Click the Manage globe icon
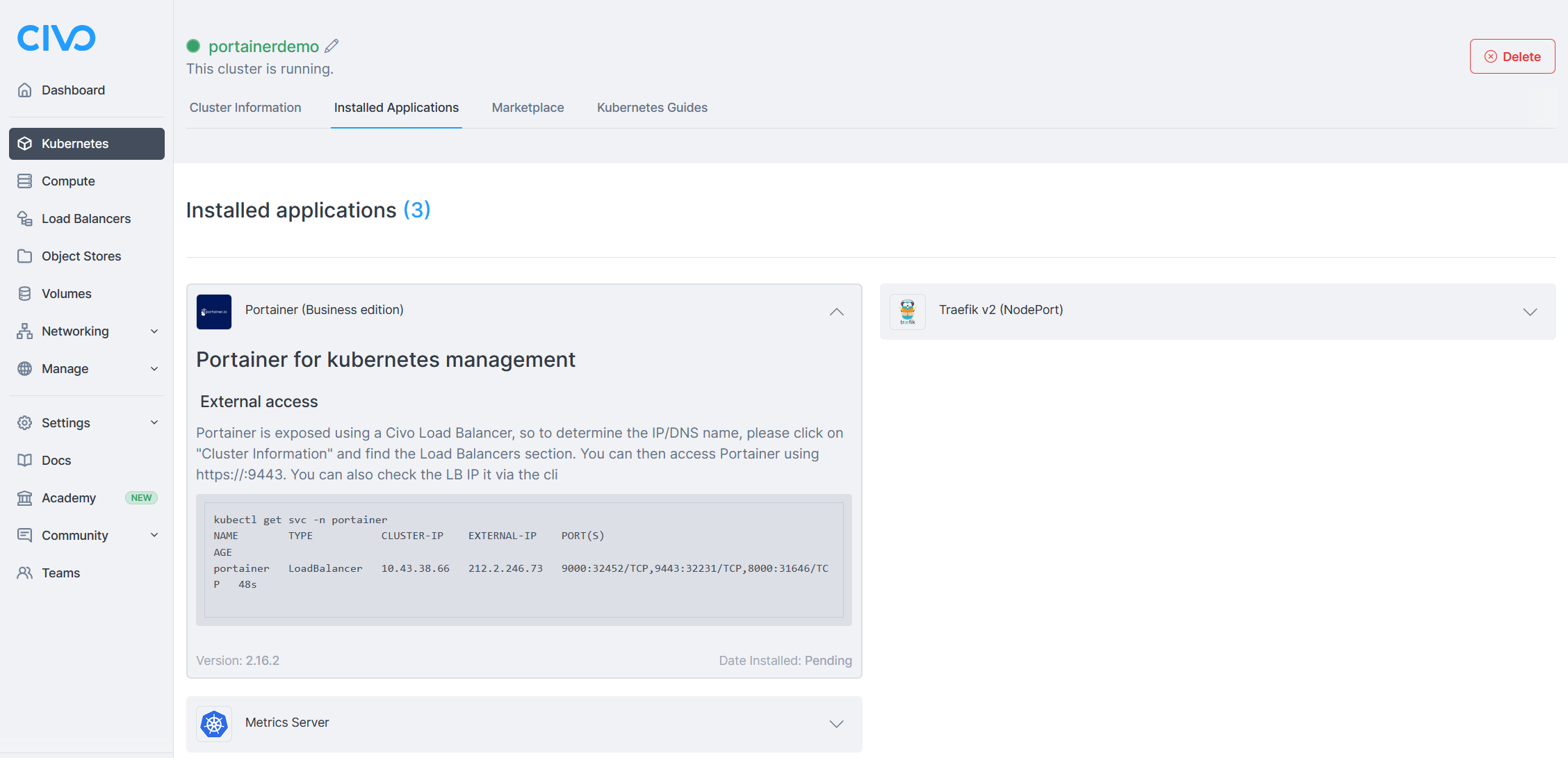 point(25,368)
